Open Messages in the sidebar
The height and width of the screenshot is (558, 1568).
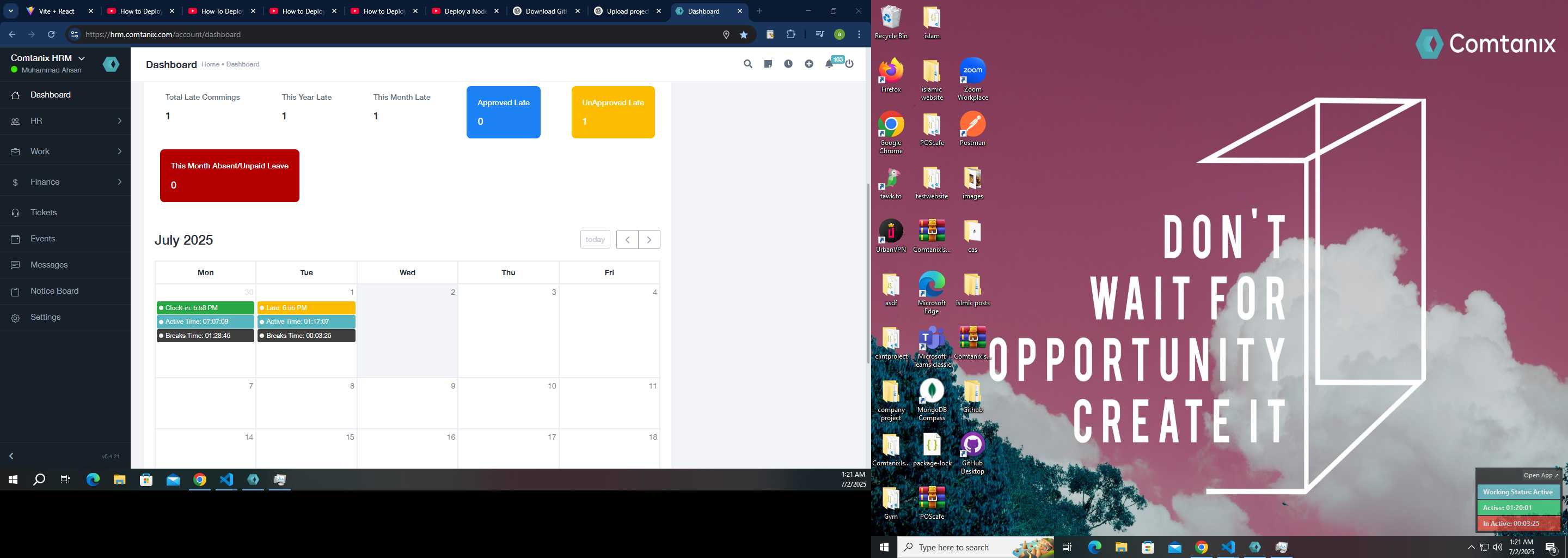pos(65,265)
